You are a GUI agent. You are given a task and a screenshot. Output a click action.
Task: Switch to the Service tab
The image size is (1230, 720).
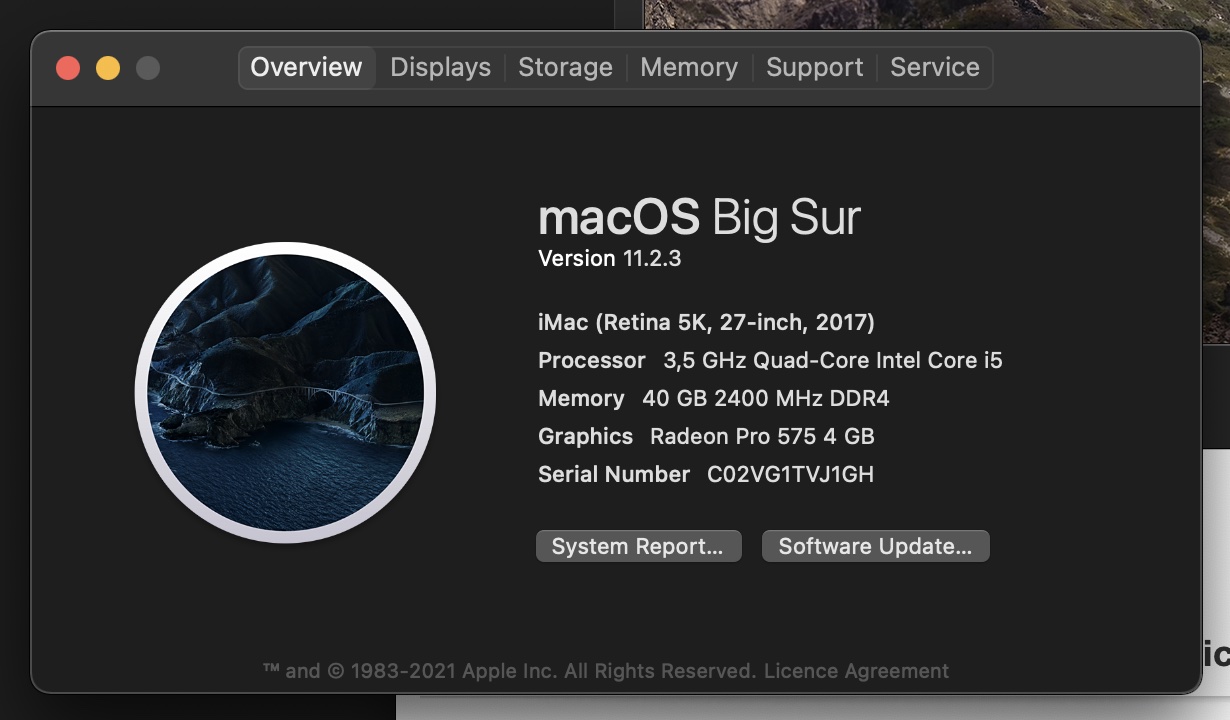(x=934, y=68)
